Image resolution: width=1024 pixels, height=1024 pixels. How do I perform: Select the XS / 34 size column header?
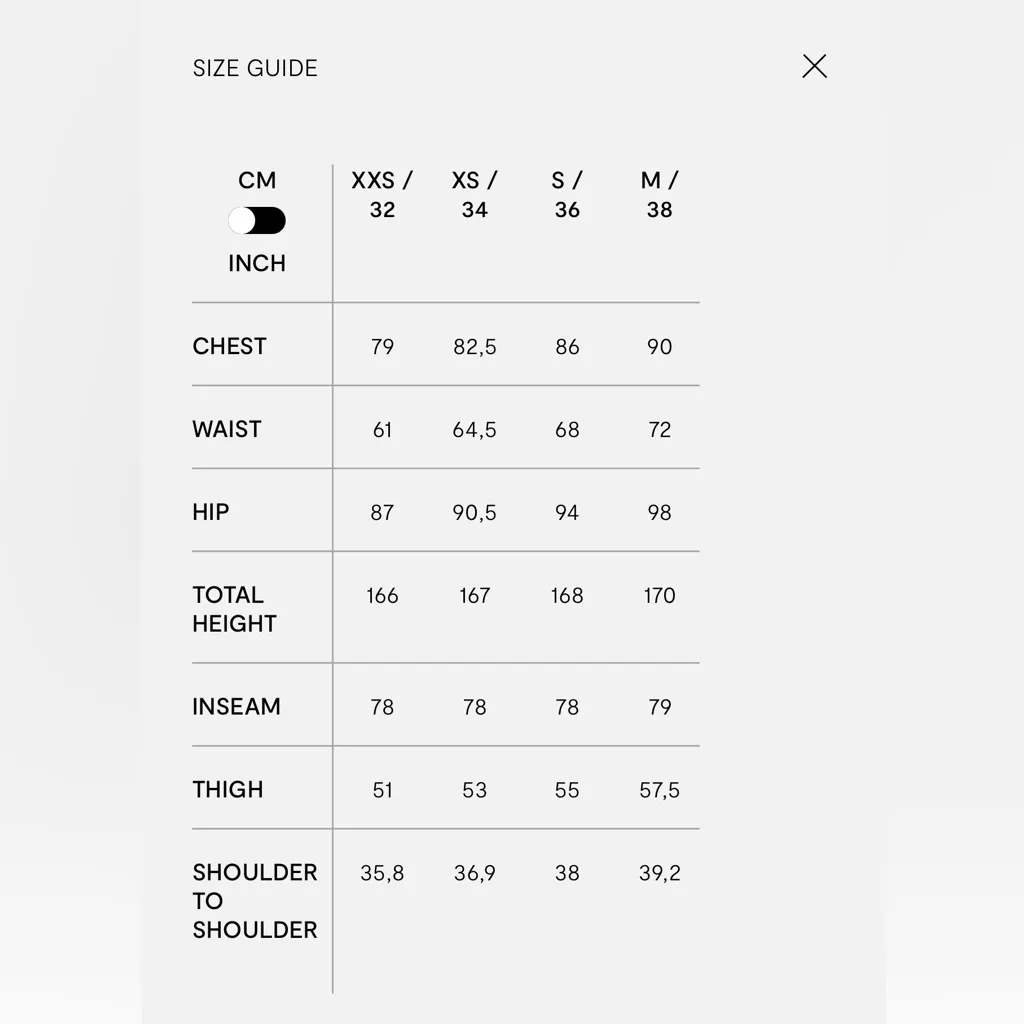coord(474,195)
